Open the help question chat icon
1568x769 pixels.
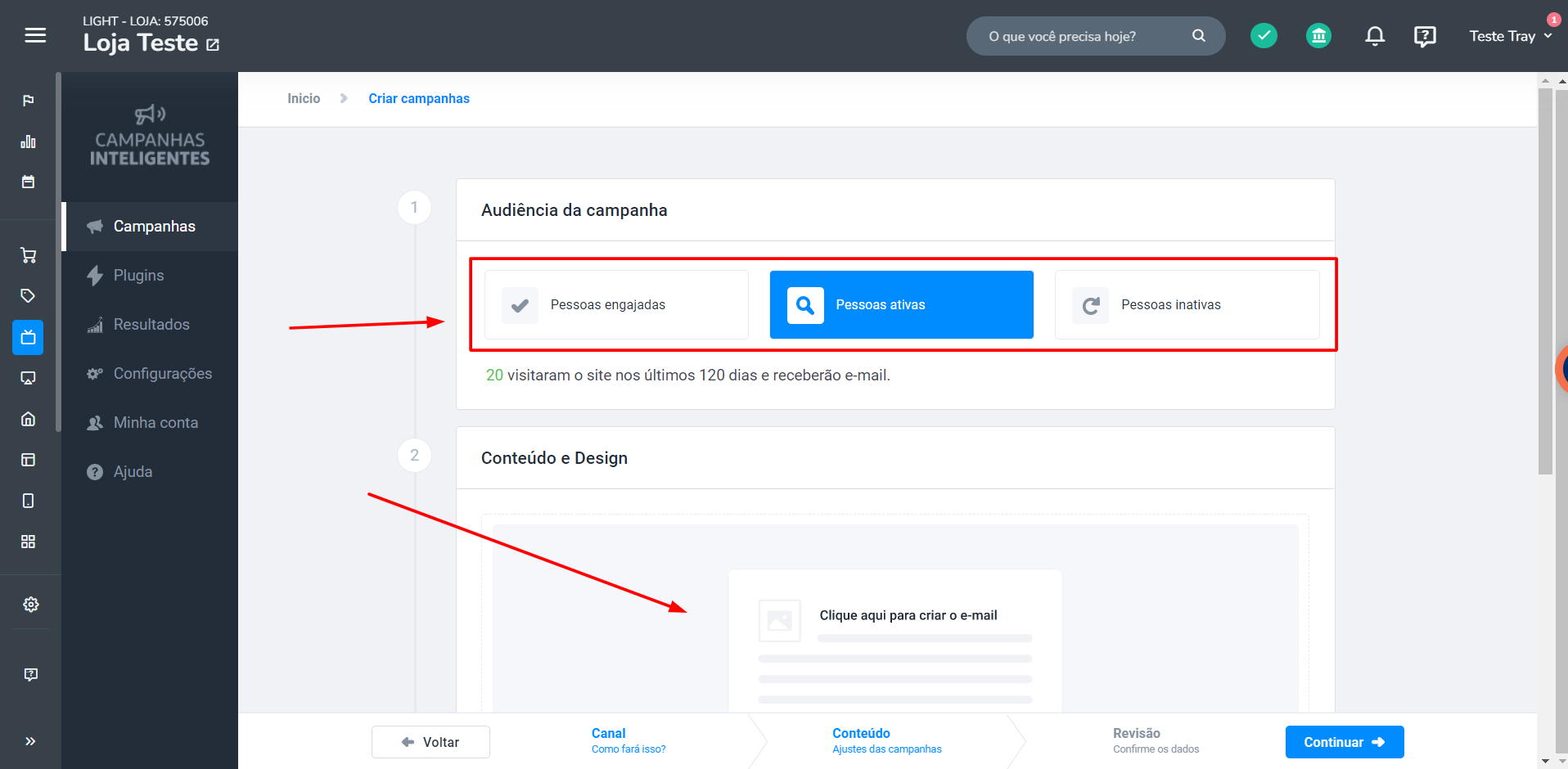pyautogui.click(x=1425, y=36)
